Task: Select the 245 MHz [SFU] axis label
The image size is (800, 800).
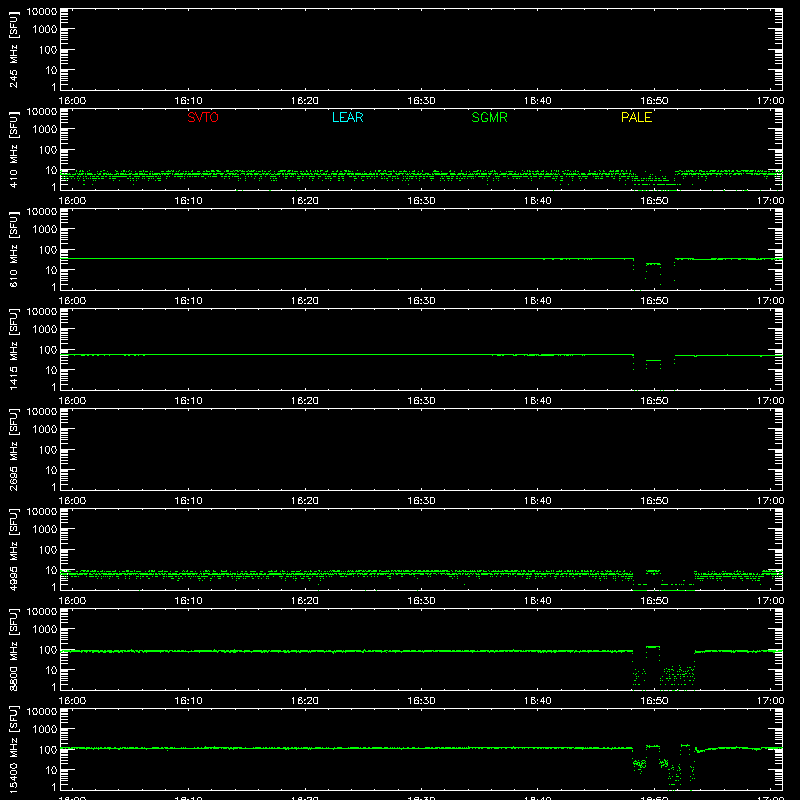Action: coord(14,49)
